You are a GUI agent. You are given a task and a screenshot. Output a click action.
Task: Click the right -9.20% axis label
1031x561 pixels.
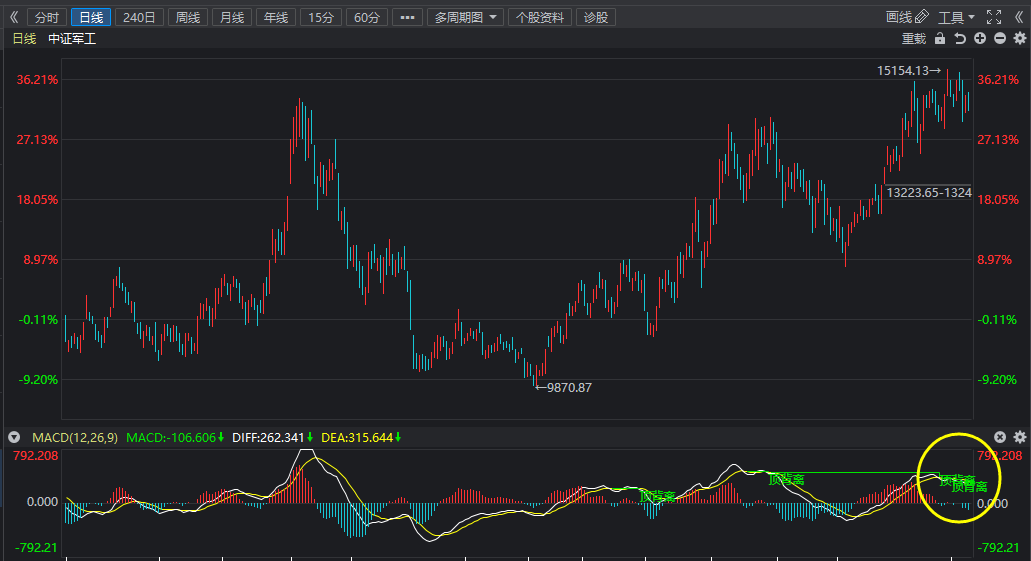coord(998,379)
